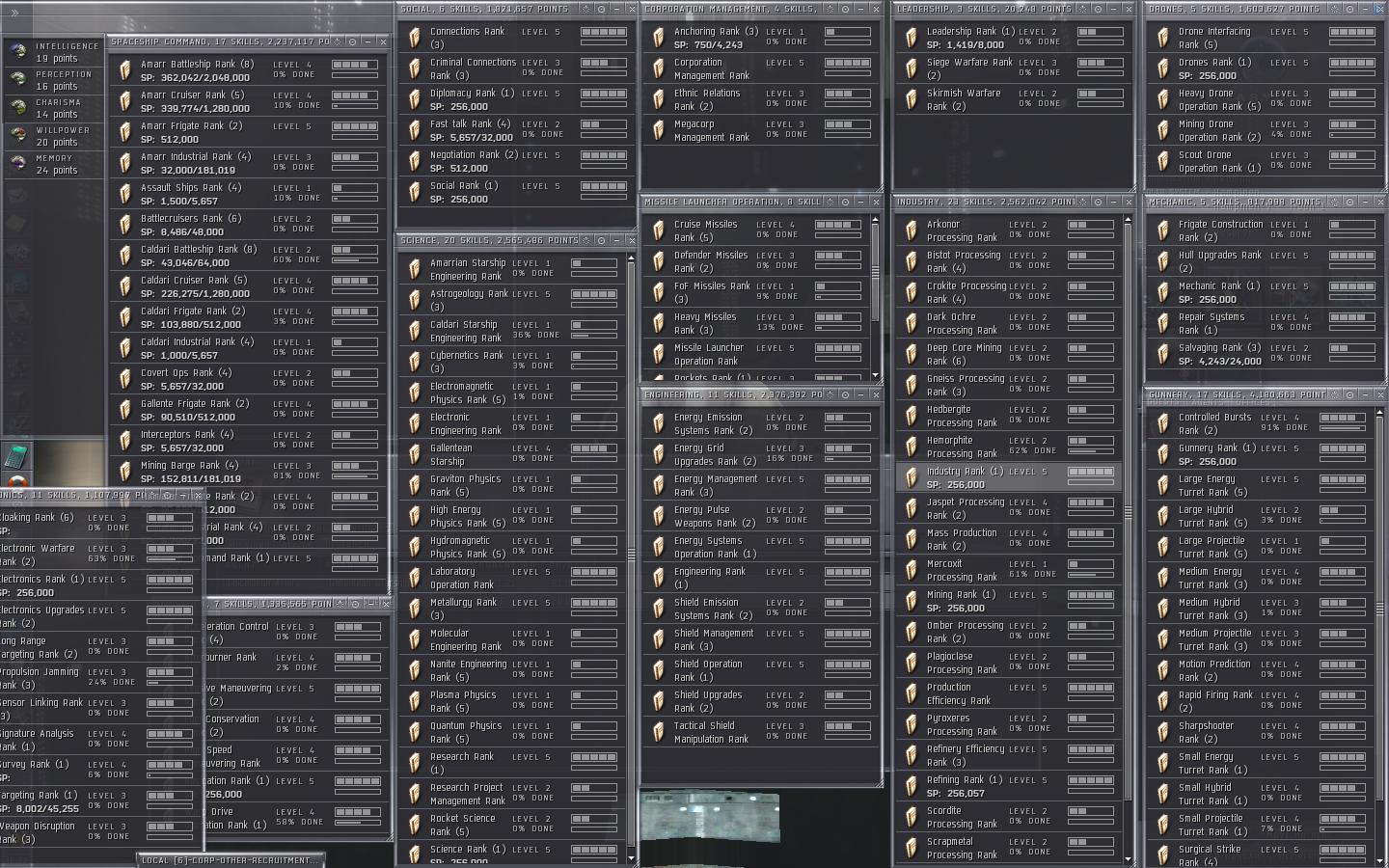
Task: Select the Gallente Frigate skill row
Action: tap(248, 410)
